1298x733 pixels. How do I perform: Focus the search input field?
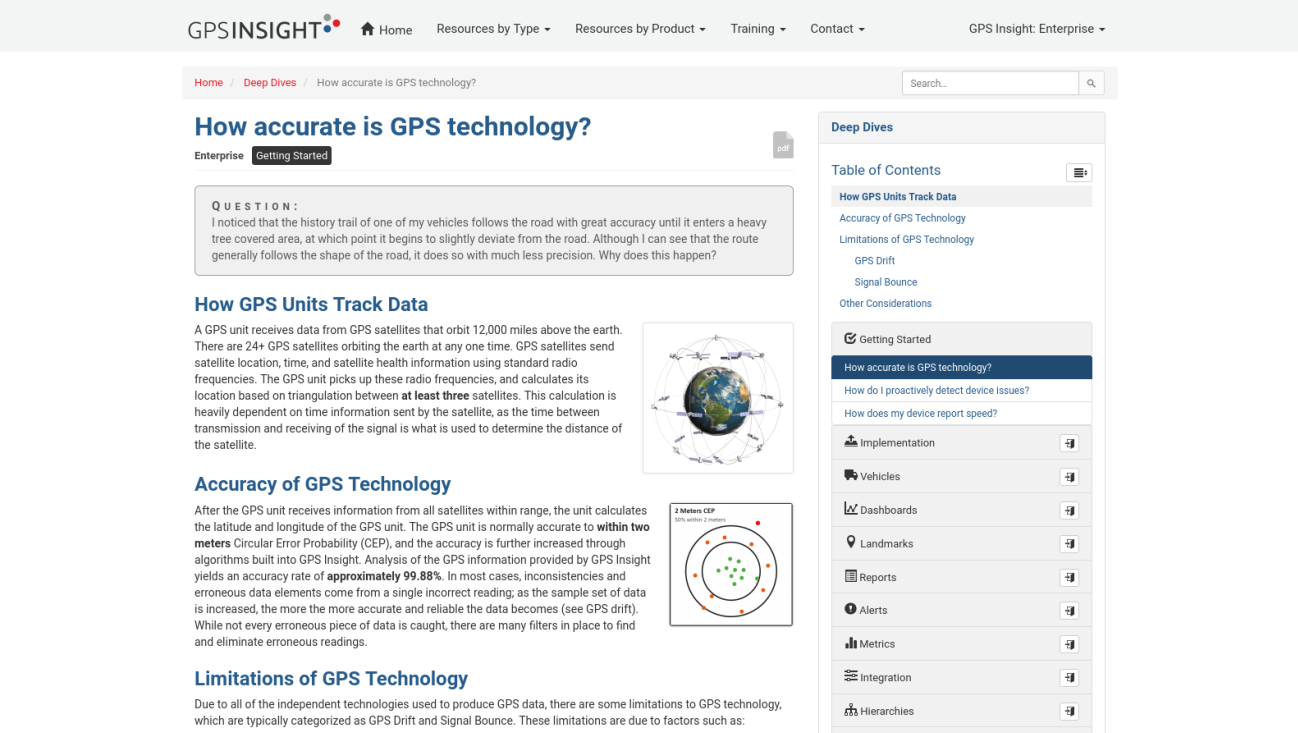990,83
